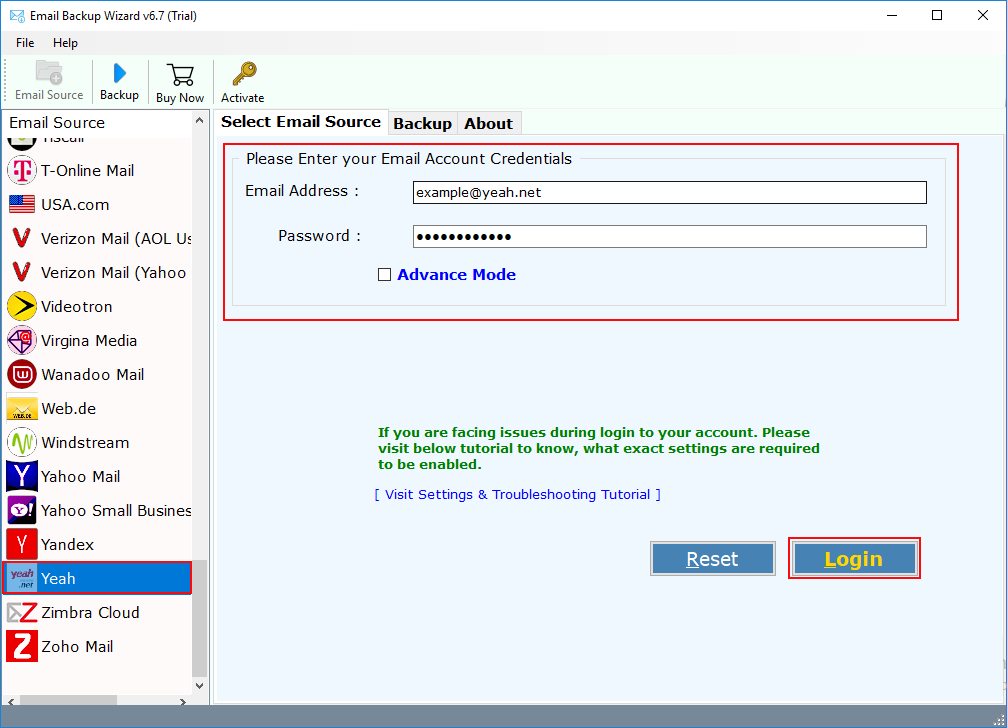Click the source list scroll up arrow
The image size is (1007, 728).
tap(200, 121)
